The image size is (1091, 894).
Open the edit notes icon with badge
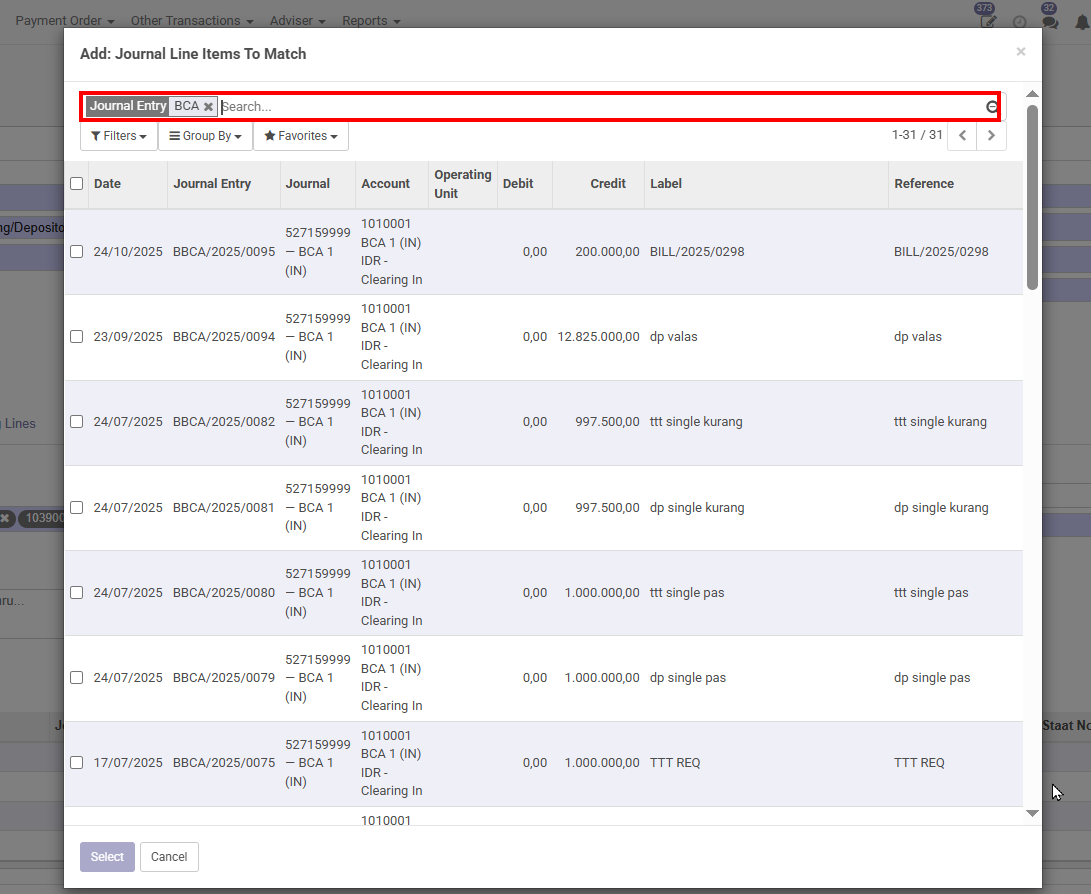pos(988,21)
